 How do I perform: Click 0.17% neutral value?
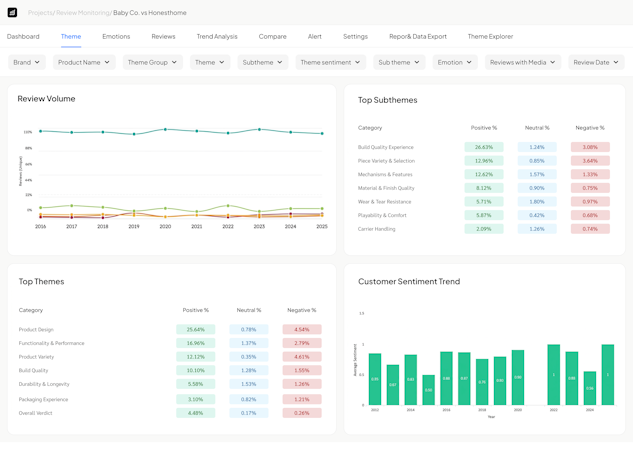(x=249, y=413)
